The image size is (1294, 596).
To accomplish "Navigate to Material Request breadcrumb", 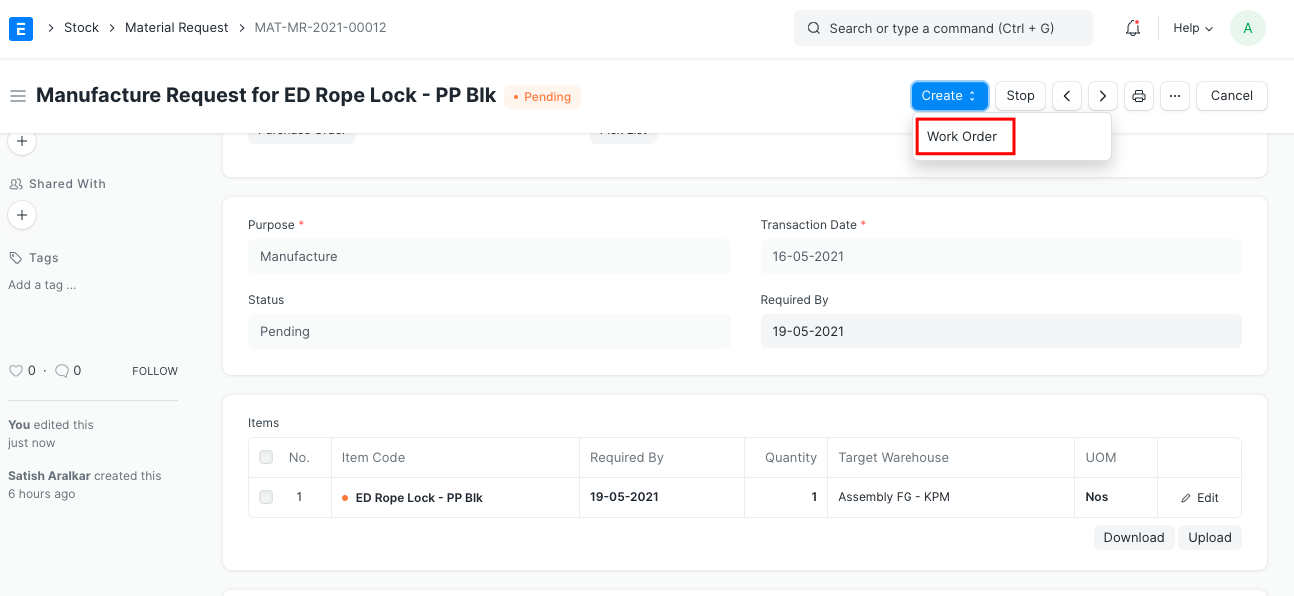I will 176,28.
